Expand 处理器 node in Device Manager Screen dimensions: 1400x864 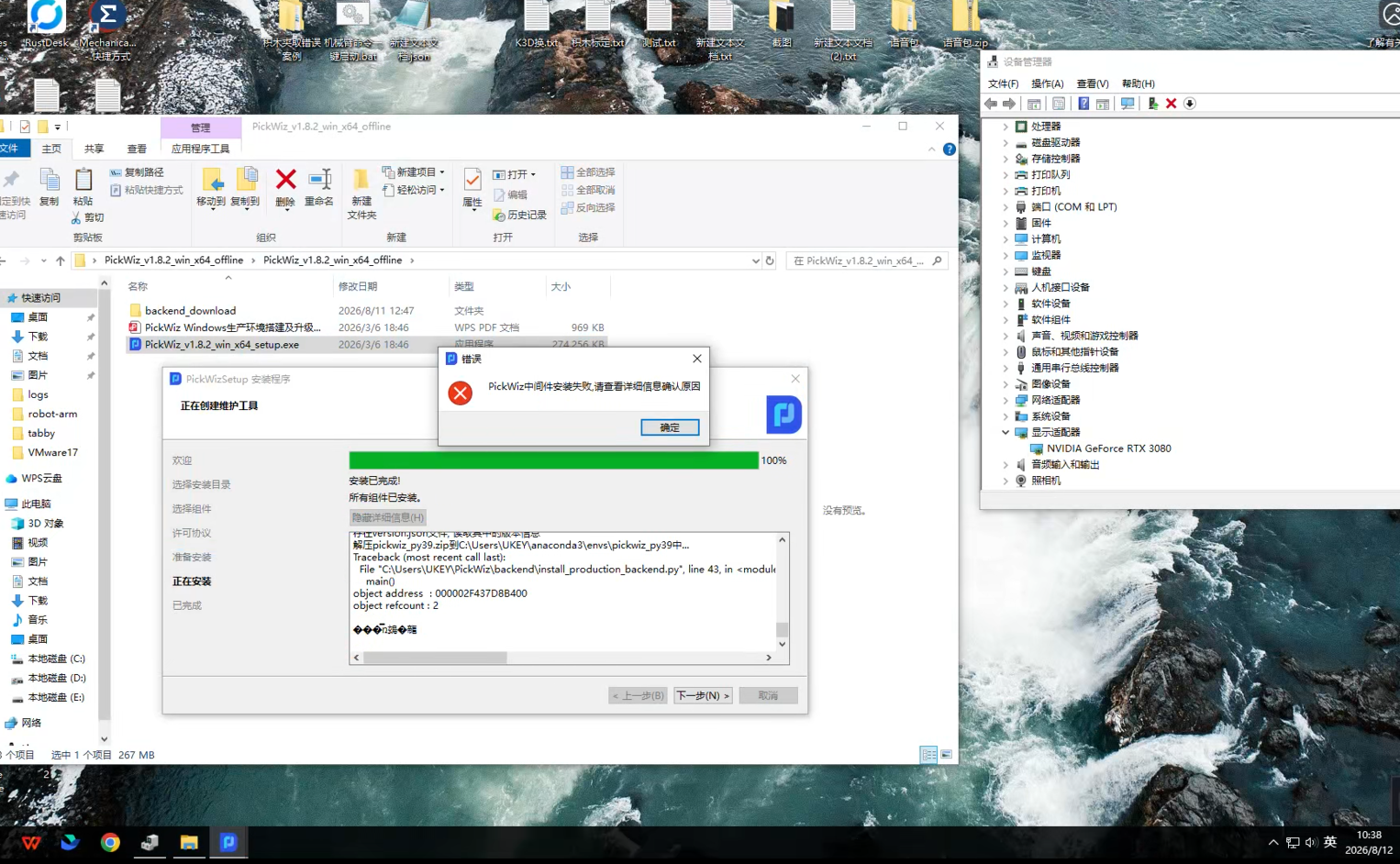(1006, 127)
